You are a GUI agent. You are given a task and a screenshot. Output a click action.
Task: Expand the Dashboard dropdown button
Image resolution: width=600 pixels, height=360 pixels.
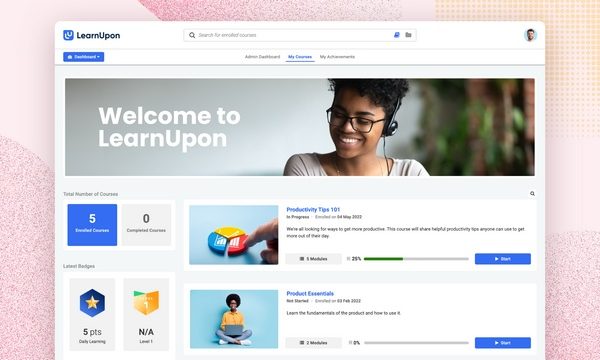[83, 57]
